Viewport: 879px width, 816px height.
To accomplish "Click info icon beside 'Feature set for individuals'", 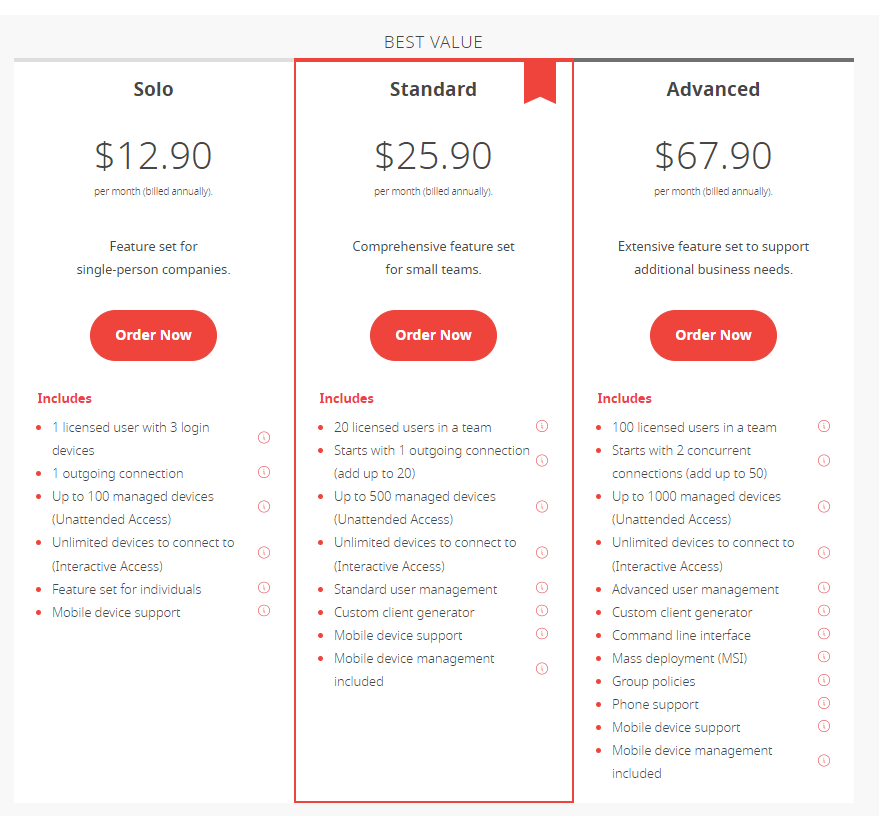I will (x=264, y=588).
